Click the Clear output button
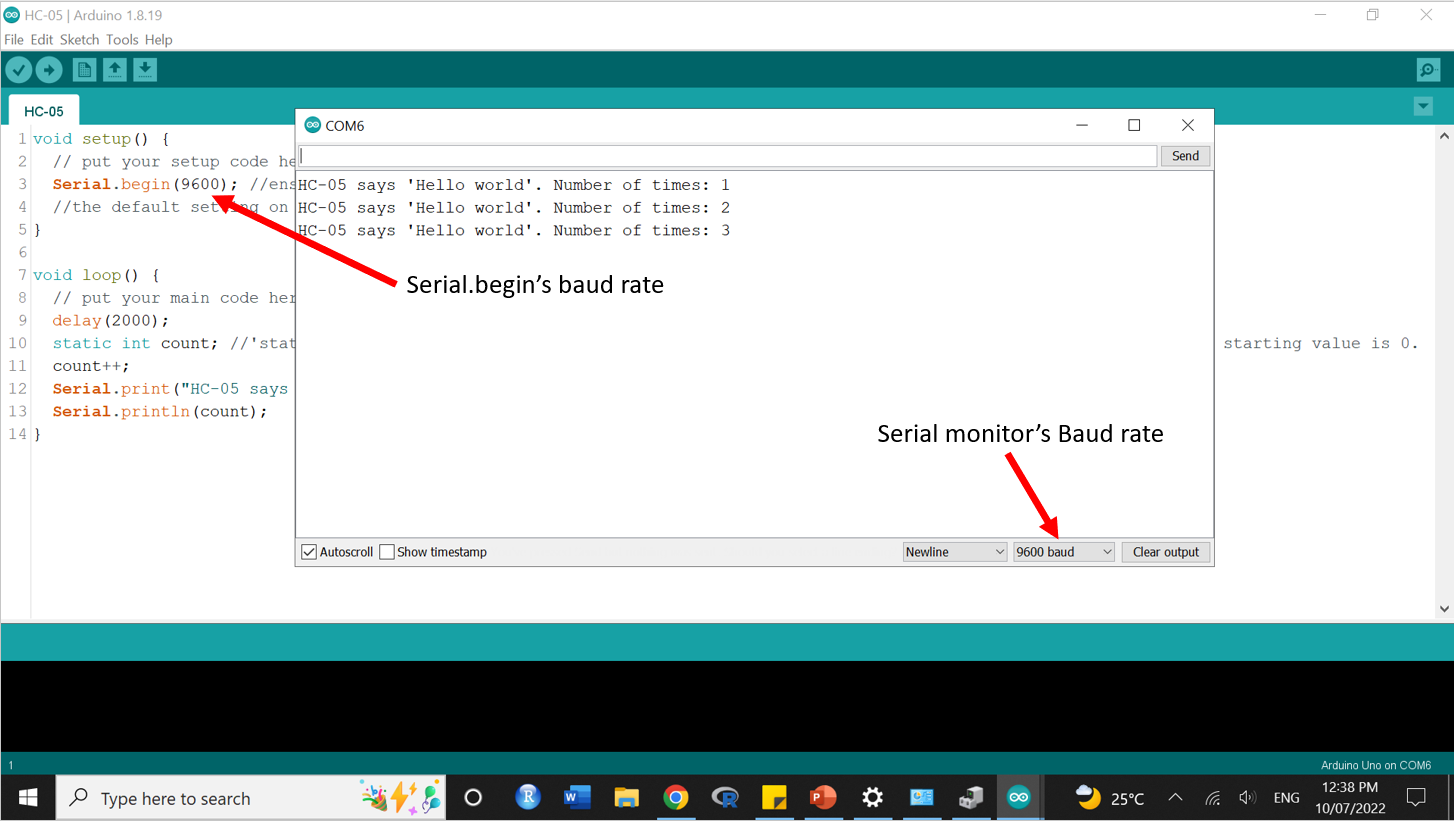This screenshot has width=1454, height=821. 1166,552
